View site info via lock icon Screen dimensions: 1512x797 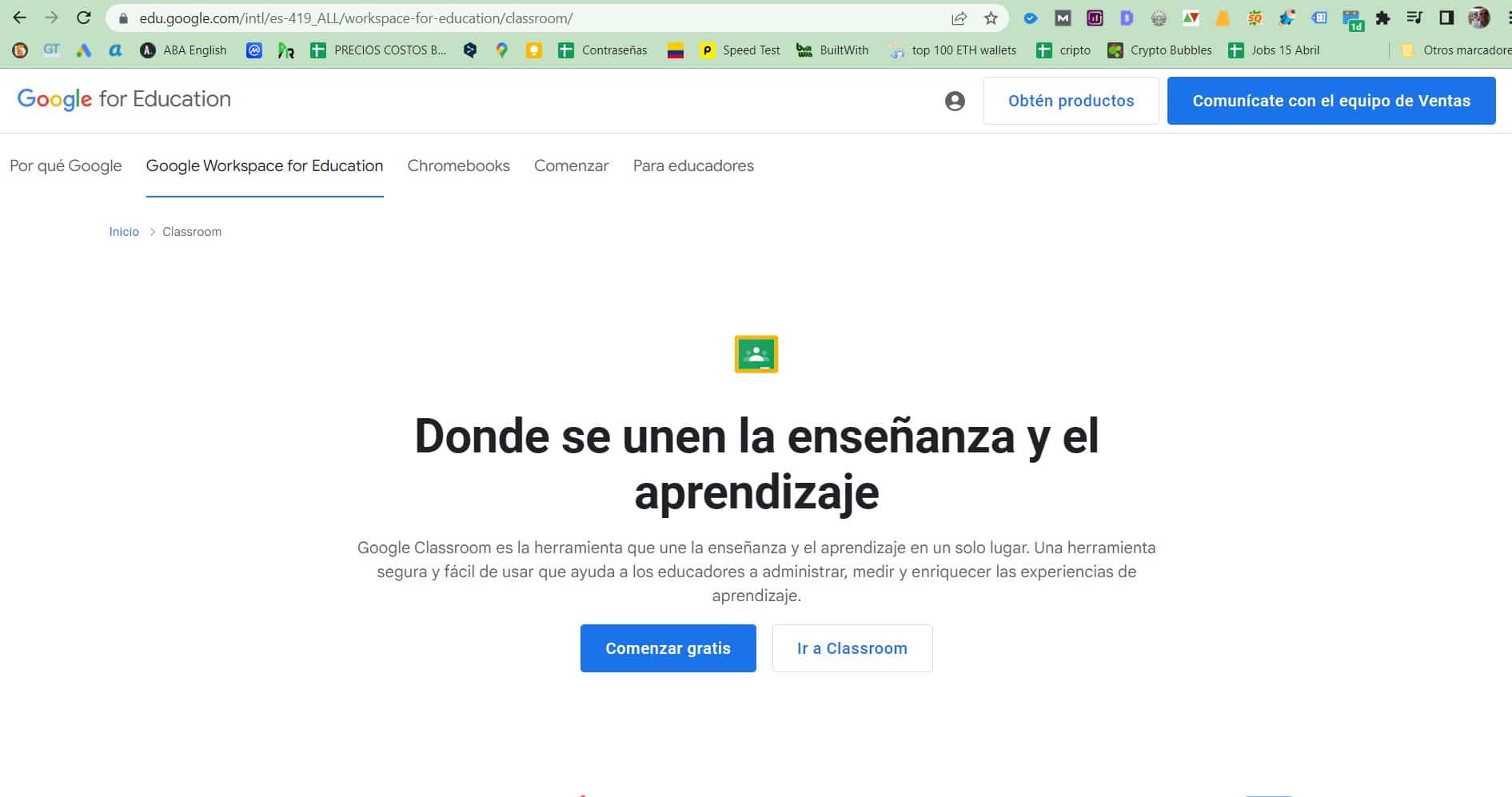(x=123, y=18)
